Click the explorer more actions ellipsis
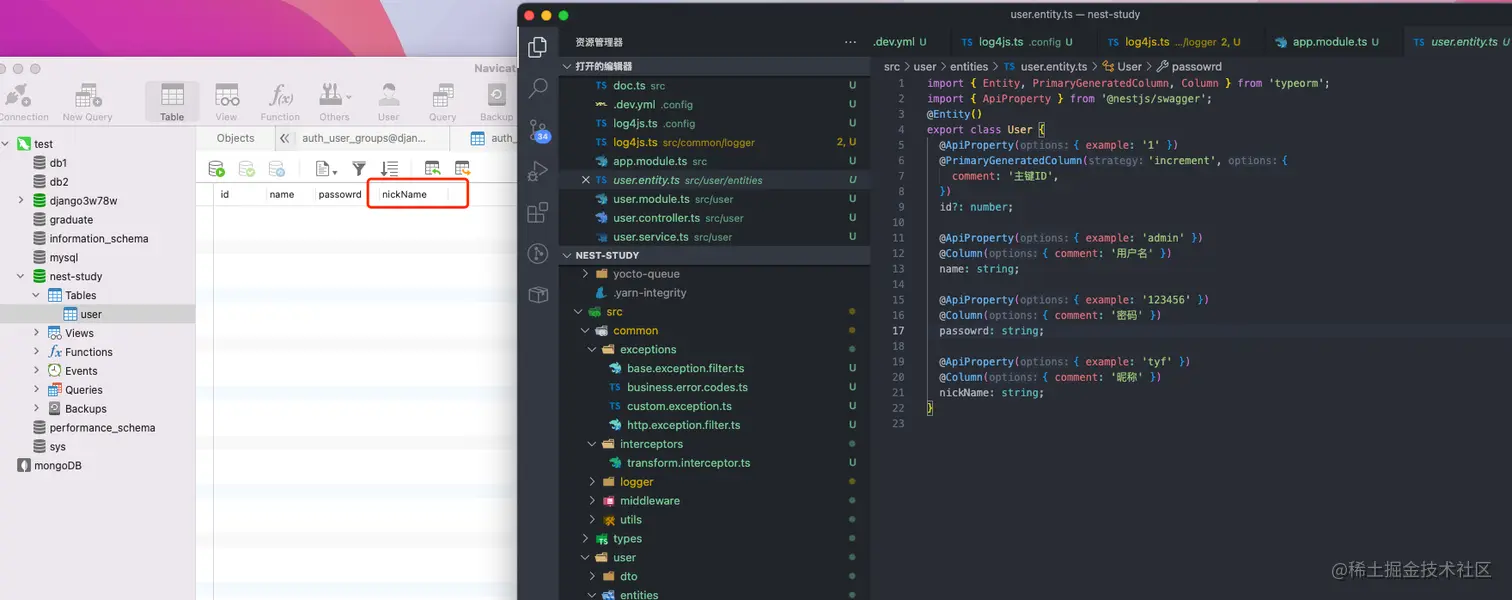Viewport: 1512px width, 600px height. (850, 42)
